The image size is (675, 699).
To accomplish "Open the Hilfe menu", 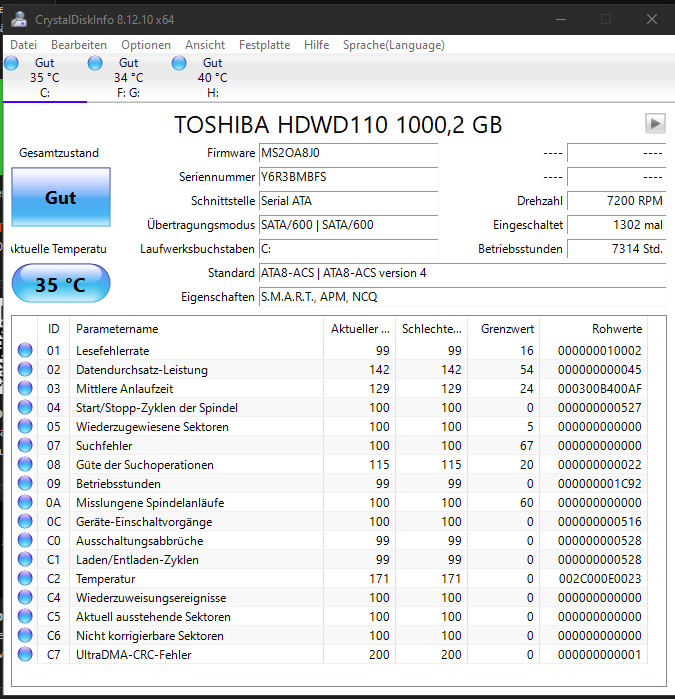I will (317, 45).
